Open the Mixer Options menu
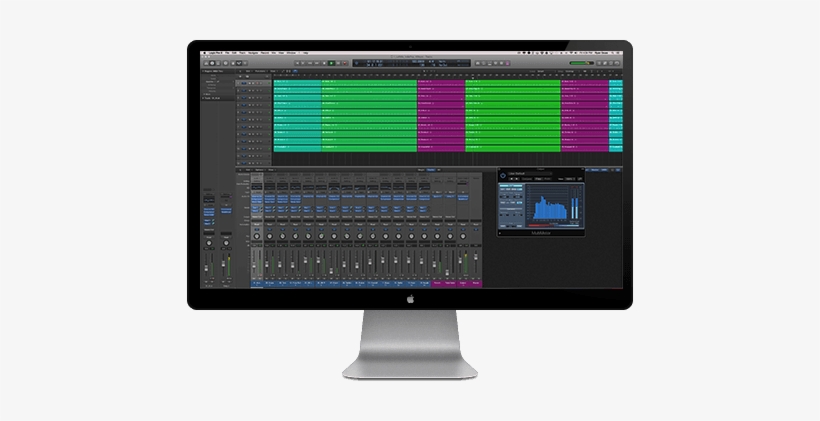The image size is (820, 421). pos(259,169)
